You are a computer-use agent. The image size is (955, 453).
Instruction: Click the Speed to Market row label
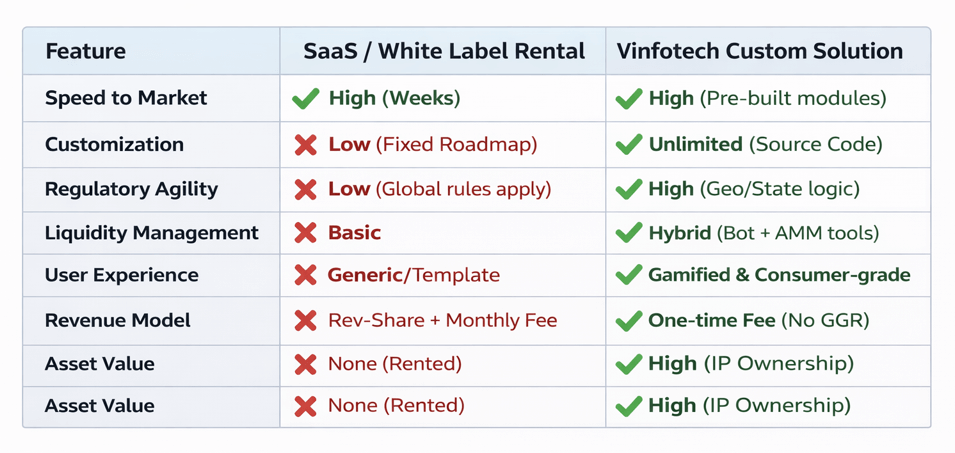[x=126, y=98]
